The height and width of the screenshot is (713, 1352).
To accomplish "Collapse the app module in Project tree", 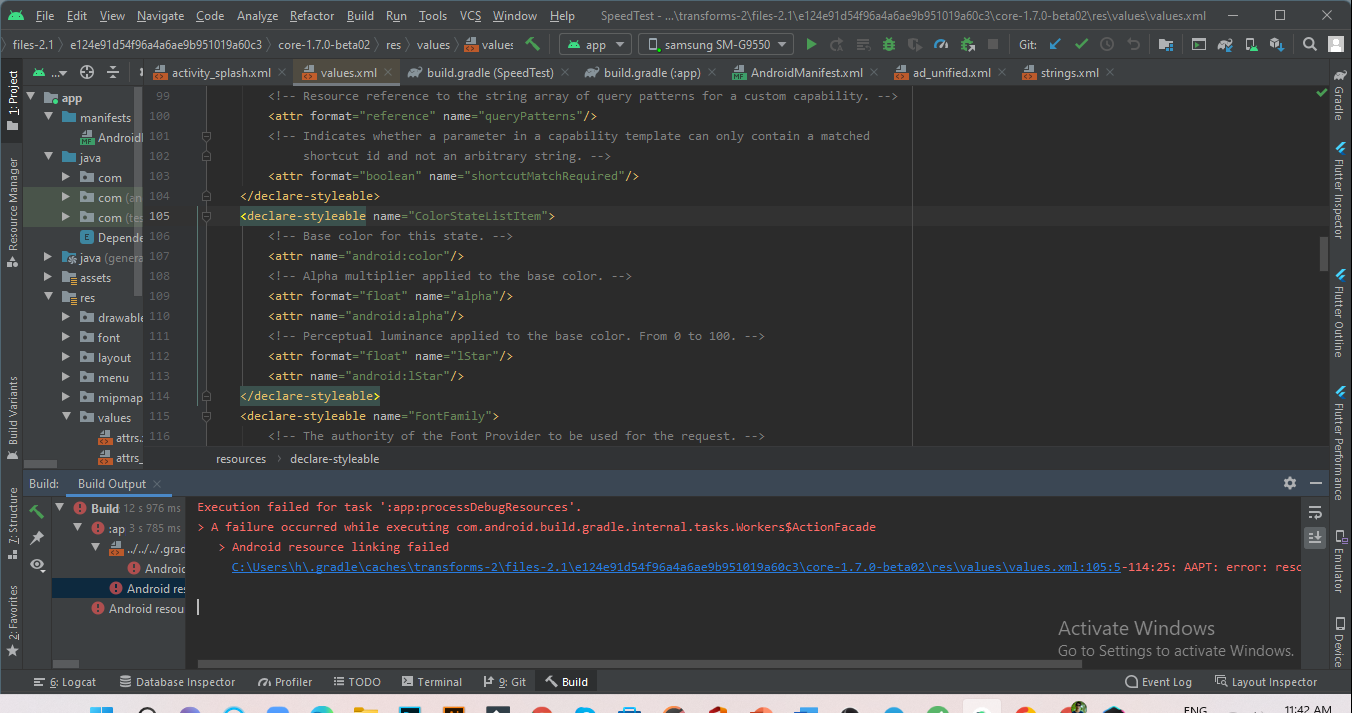I will click(30, 98).
